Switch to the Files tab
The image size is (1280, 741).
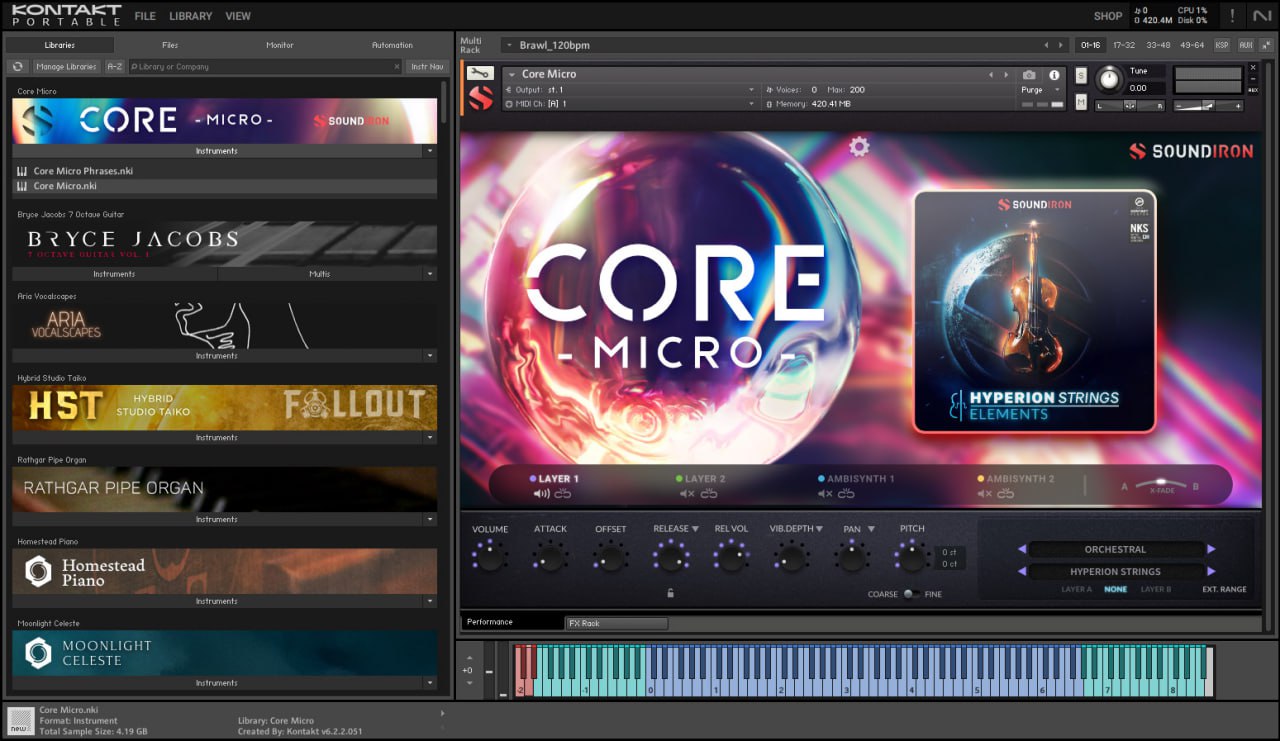tap(170, 45)
